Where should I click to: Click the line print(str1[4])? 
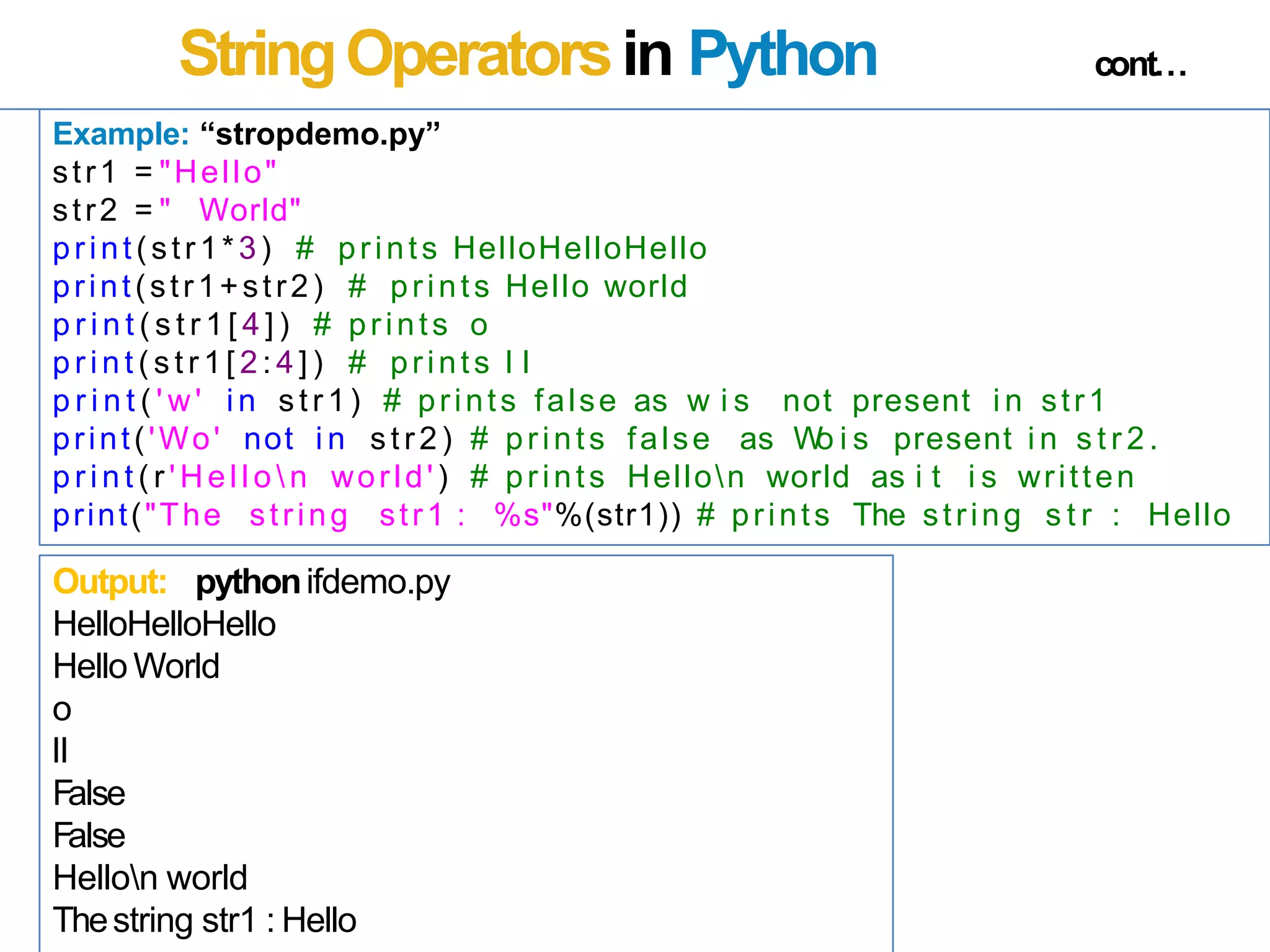point(271,325)
